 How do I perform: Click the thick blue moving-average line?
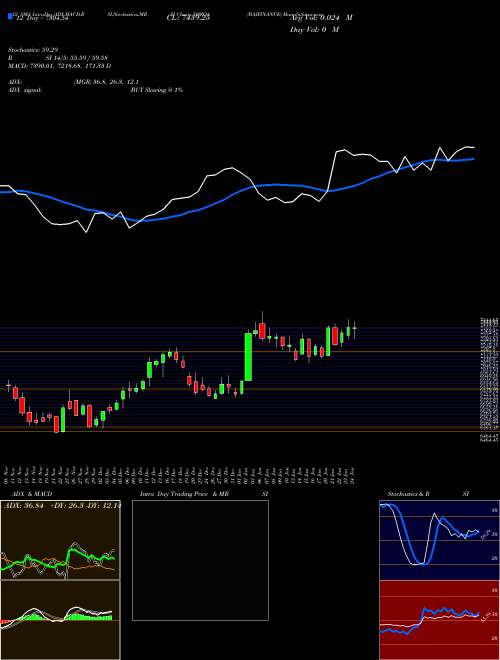pos(278,185)
